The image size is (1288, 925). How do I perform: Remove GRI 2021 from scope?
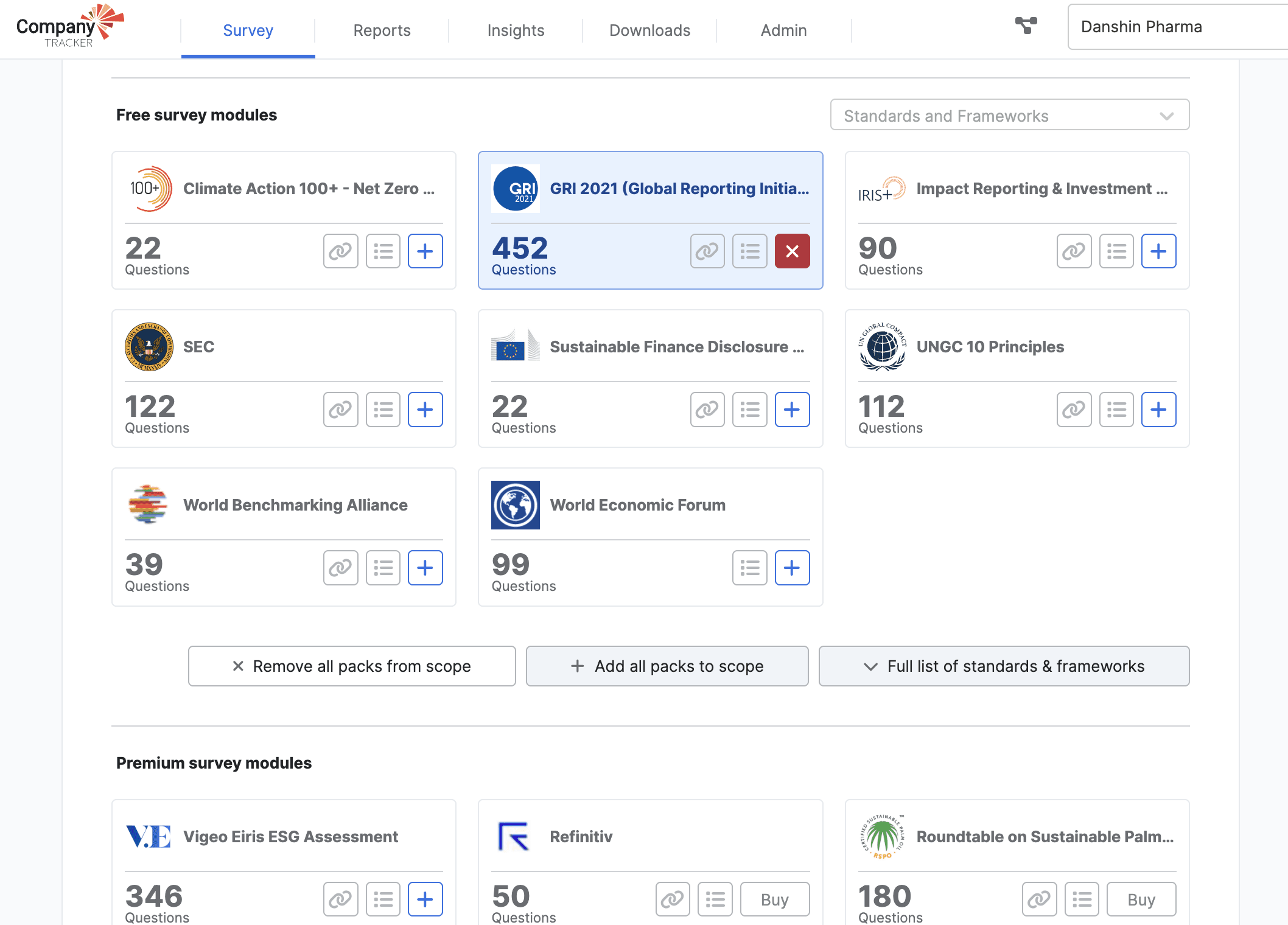[x=792, y=251]
